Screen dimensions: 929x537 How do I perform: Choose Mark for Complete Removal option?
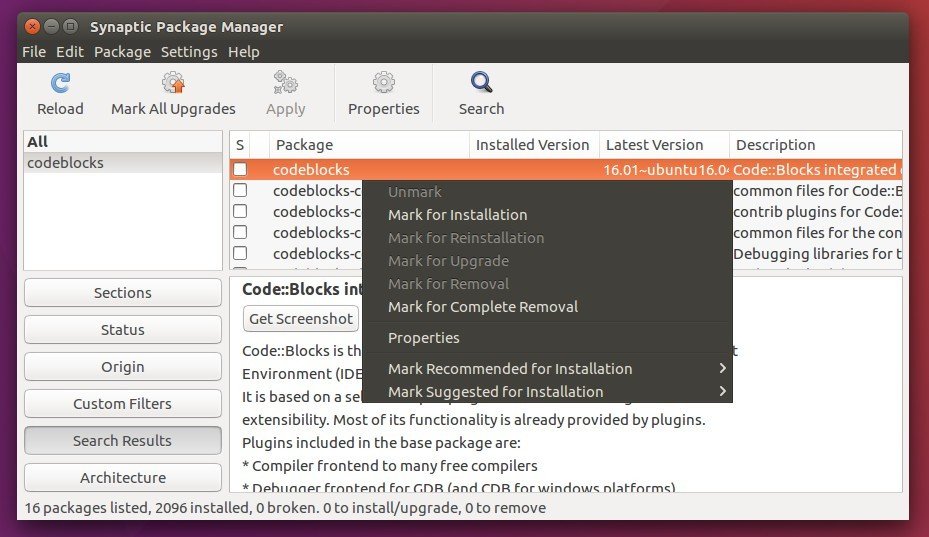coord(547,306)
